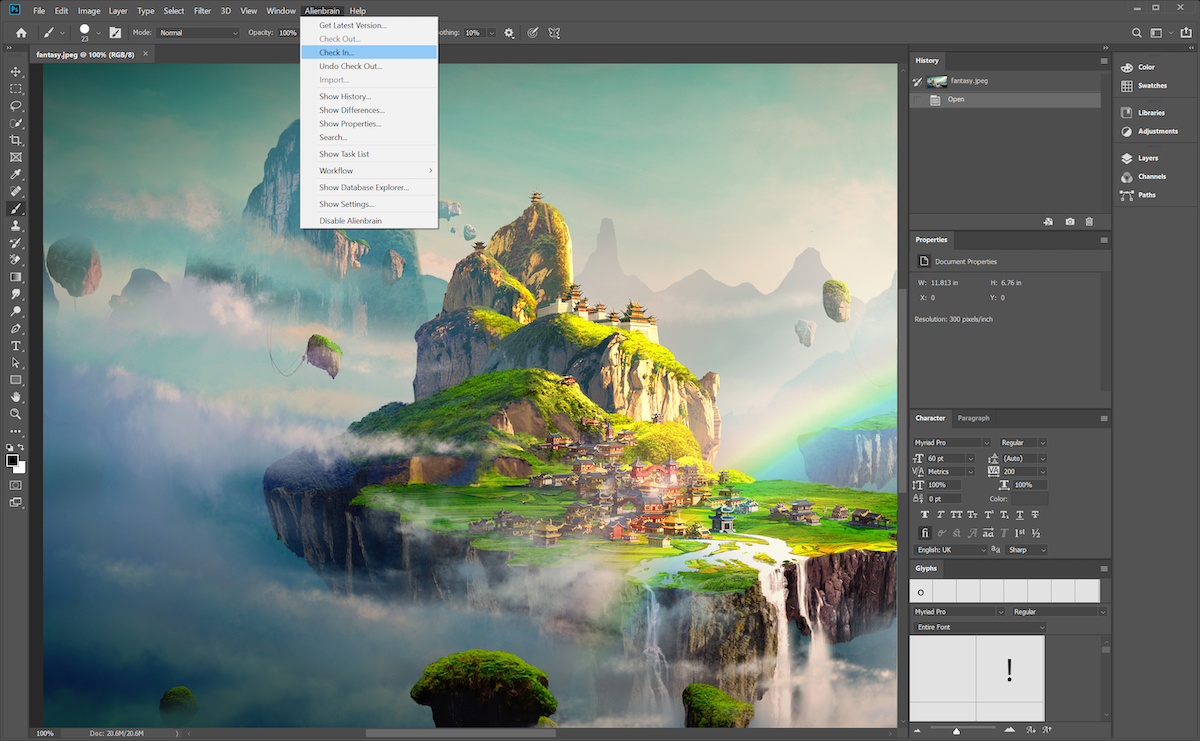Expand the Entire Font dropdown in Glyphs

pyautogui.click(x=979, y=627)
